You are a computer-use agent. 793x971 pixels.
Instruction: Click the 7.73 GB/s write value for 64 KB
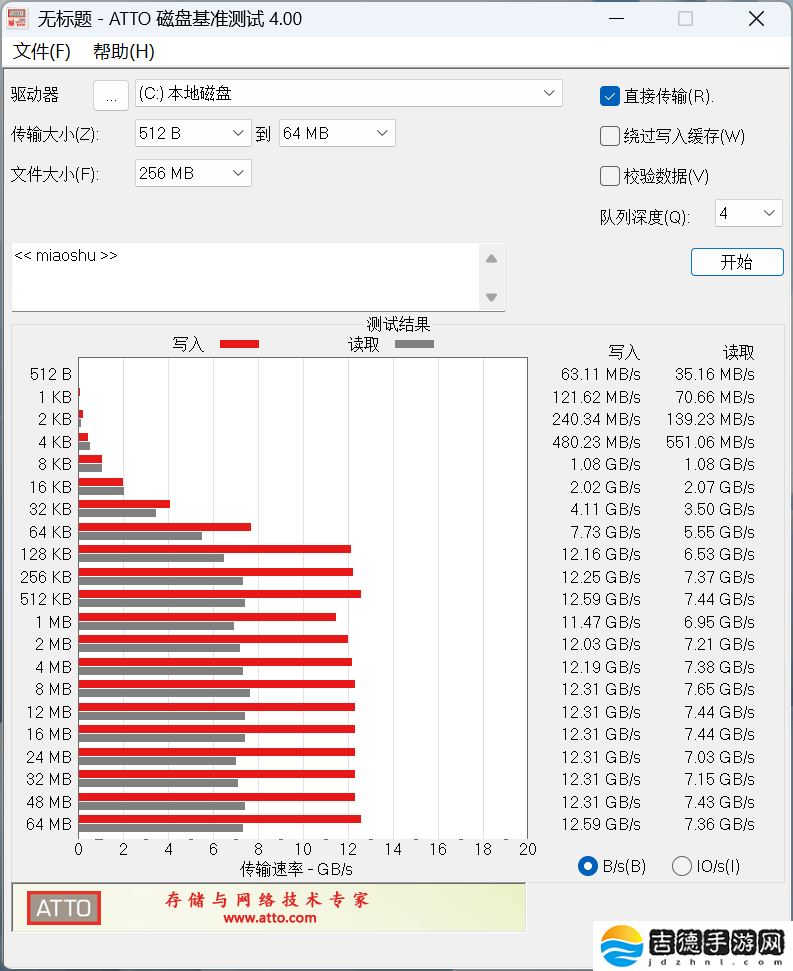click(x=605, y=532)
